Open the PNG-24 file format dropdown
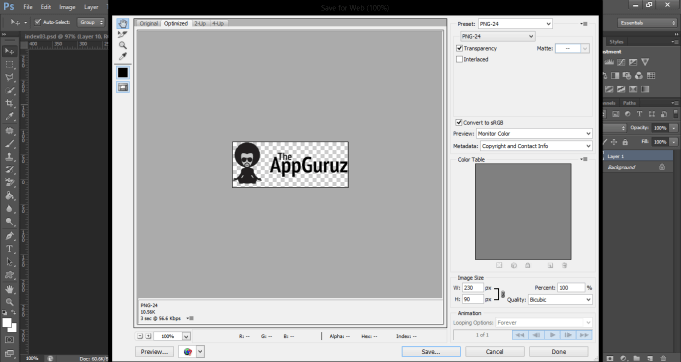 498,36
